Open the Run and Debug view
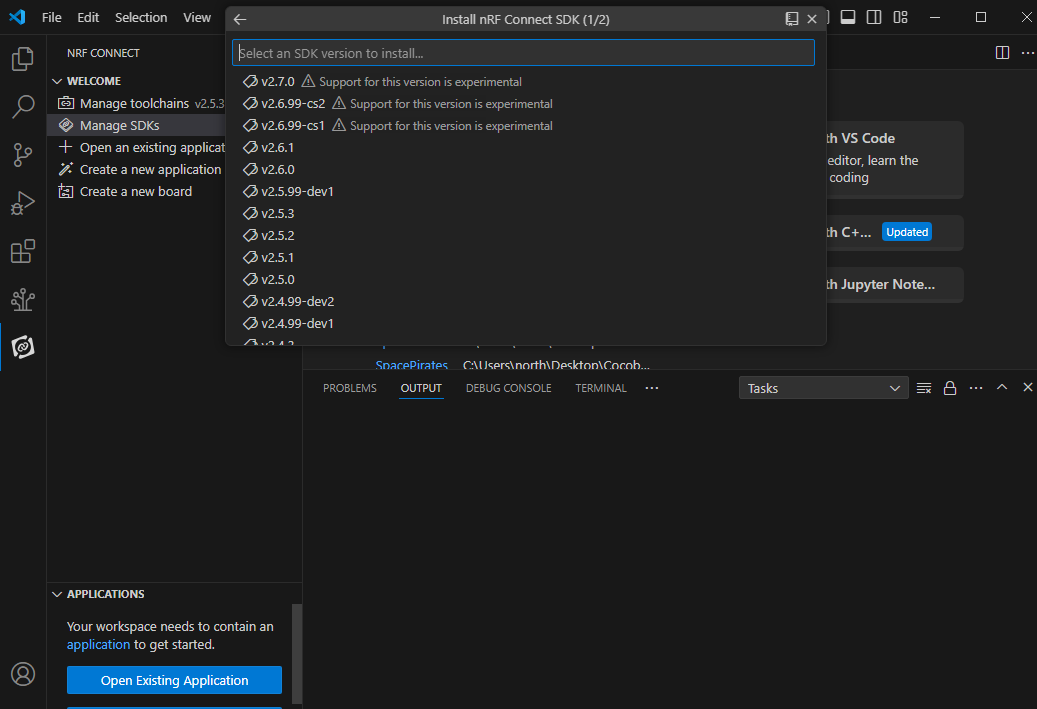This screenshot has width=1037, height=709. click(x=23, y=203)
